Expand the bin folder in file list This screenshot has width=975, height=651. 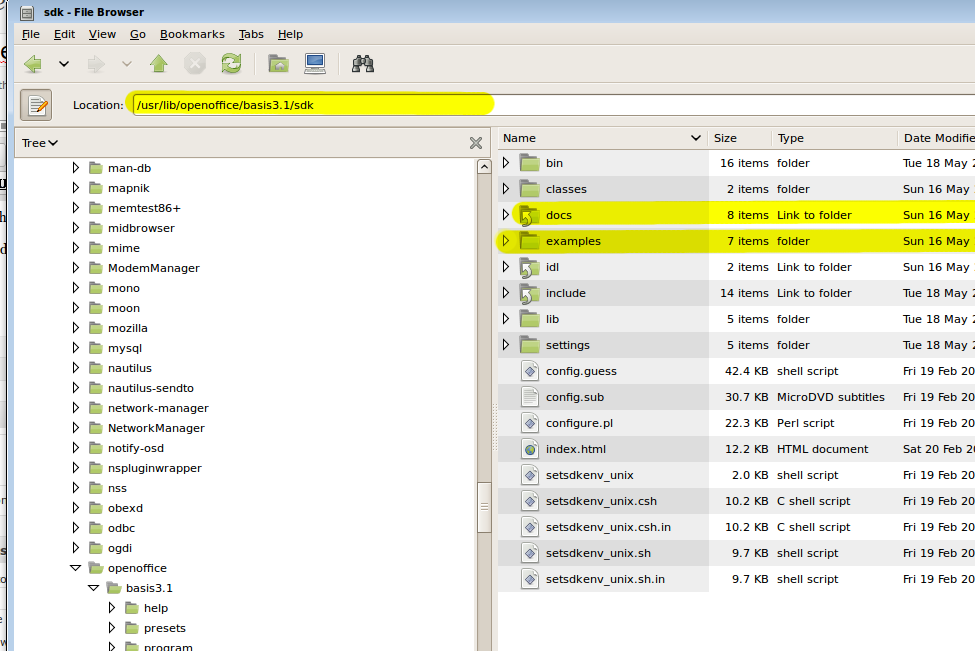(506, 163)
